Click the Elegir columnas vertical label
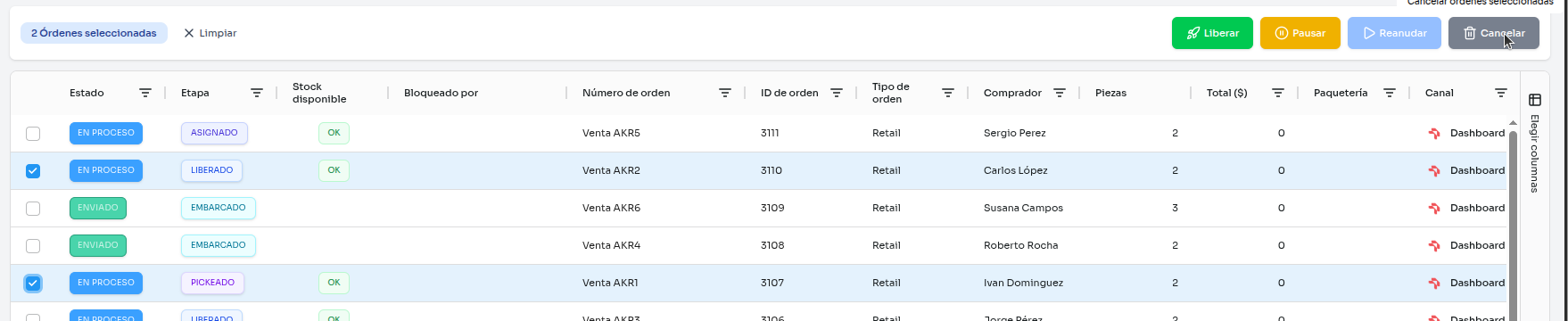The image size is (1568, 321). [x=1535, y=153]
